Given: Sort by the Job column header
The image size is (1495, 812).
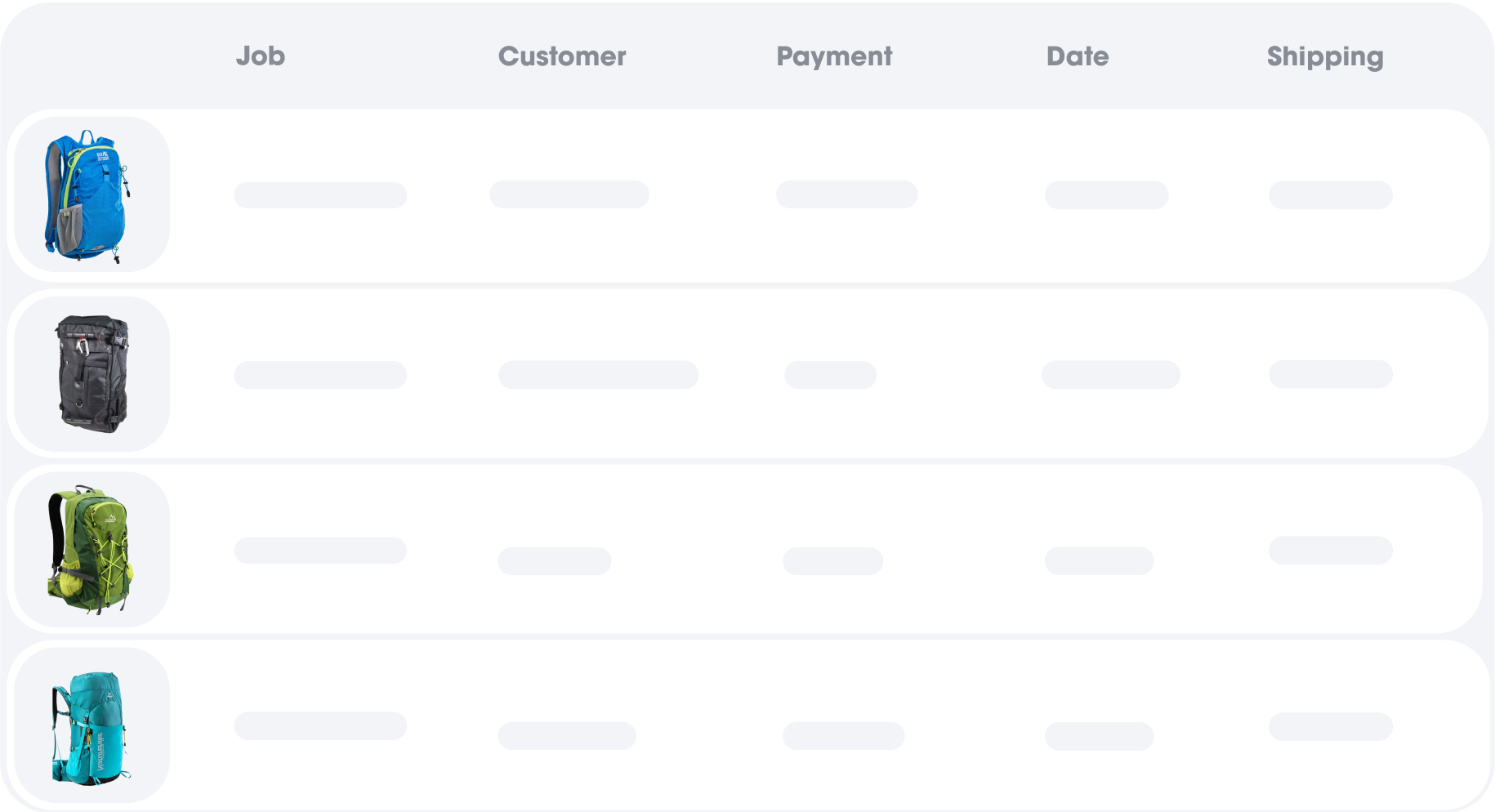Looking at the screenshot, I should click(261, 56).
